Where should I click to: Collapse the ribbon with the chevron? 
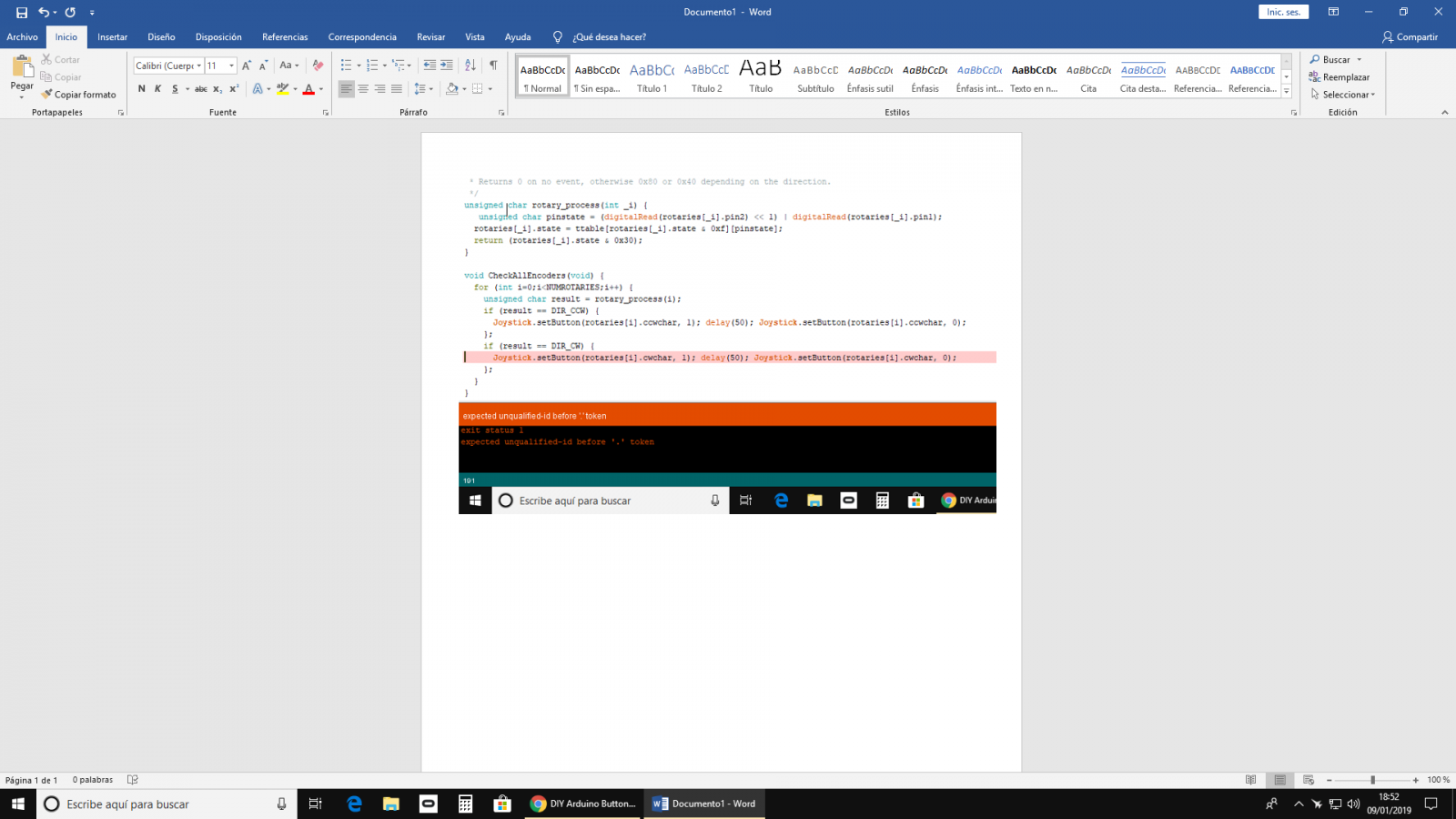pyautogui.click(x=1444, y=113)
